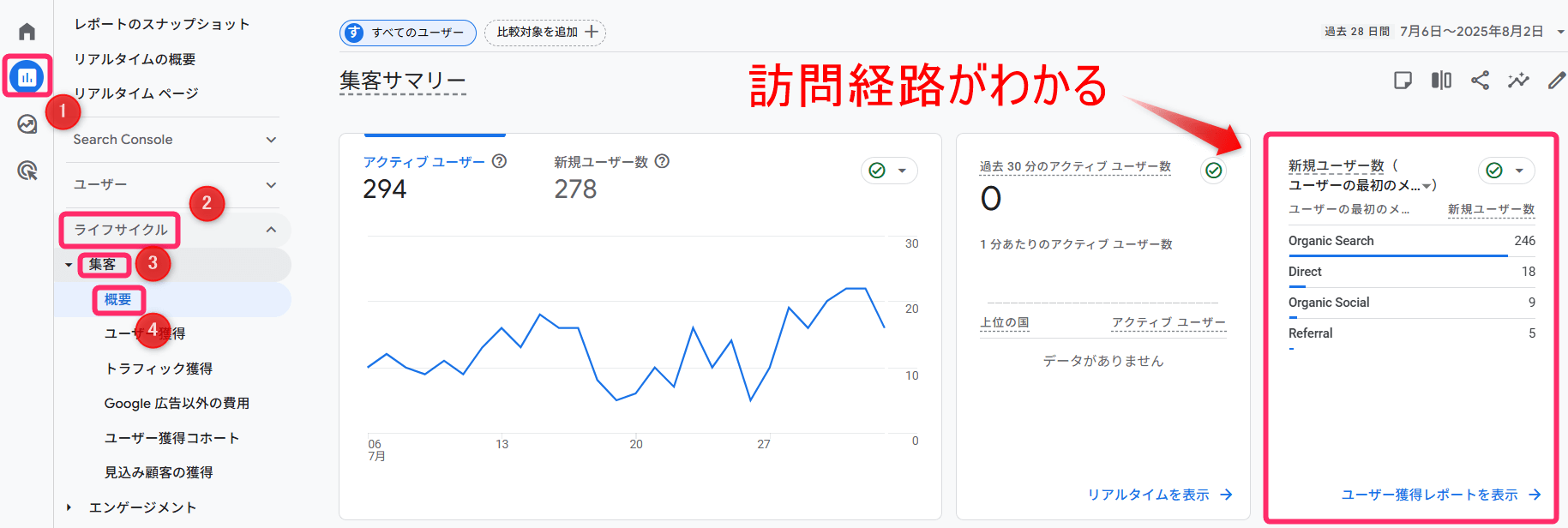Customize report with the pencil icon

click(x=1556, y=81)
